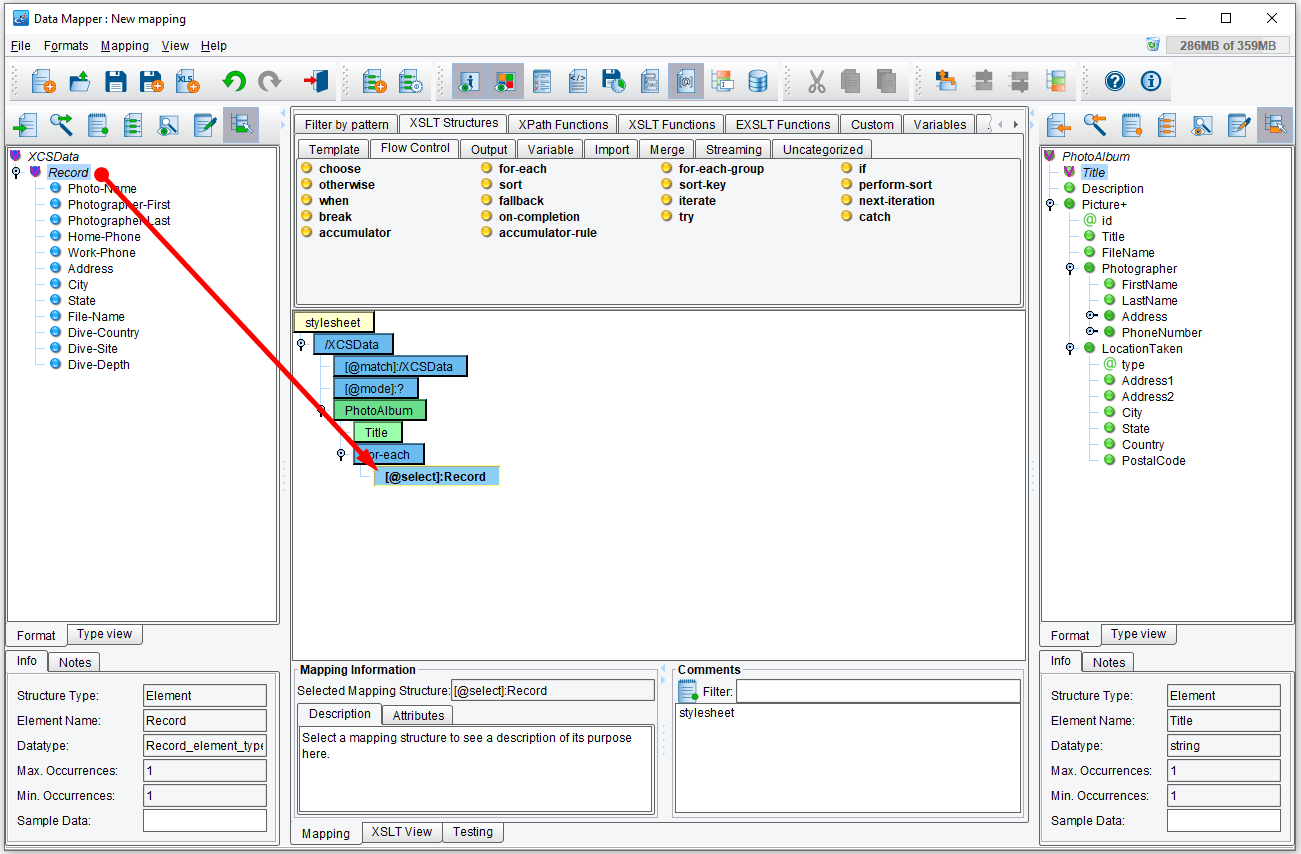Collapse the Picture+ node

(x=1050, y=205)
